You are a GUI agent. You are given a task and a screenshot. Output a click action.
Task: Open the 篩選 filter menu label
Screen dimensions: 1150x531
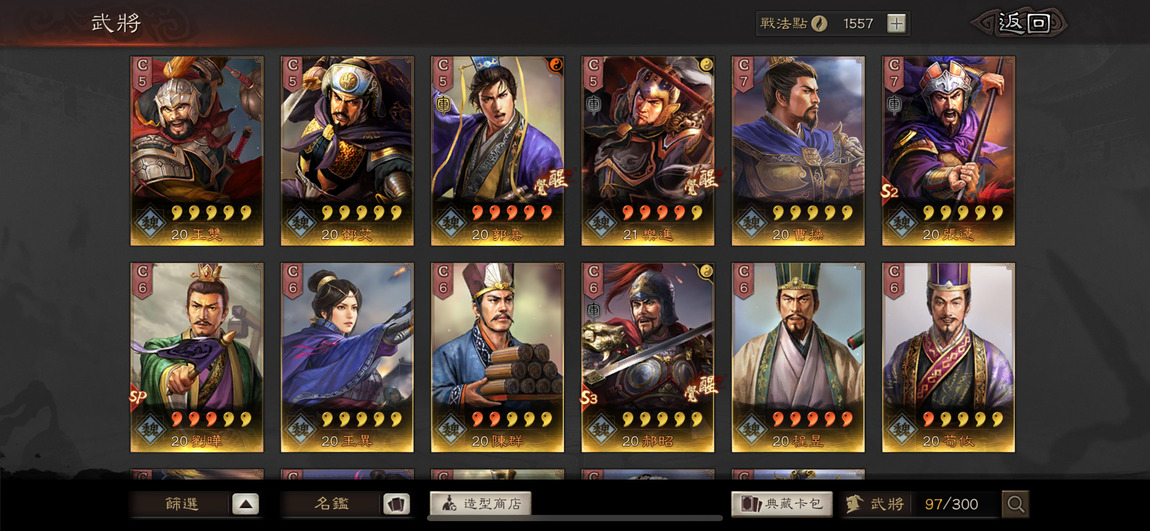tap(181, 504)
